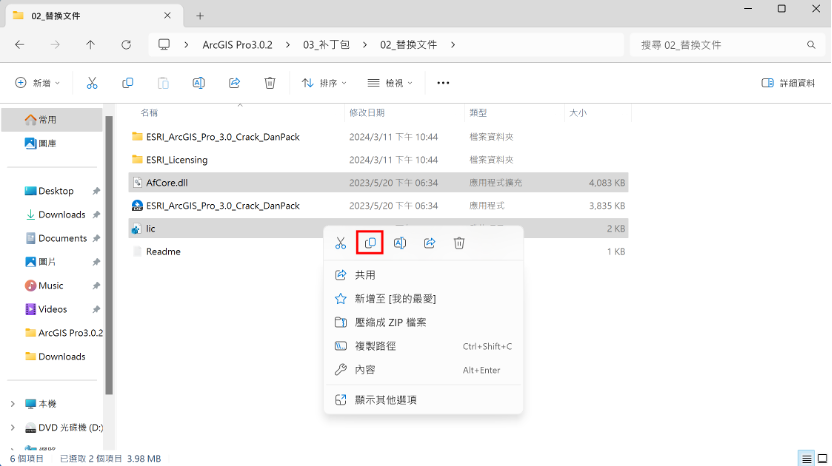Go up one folder level

coord(91,45)
